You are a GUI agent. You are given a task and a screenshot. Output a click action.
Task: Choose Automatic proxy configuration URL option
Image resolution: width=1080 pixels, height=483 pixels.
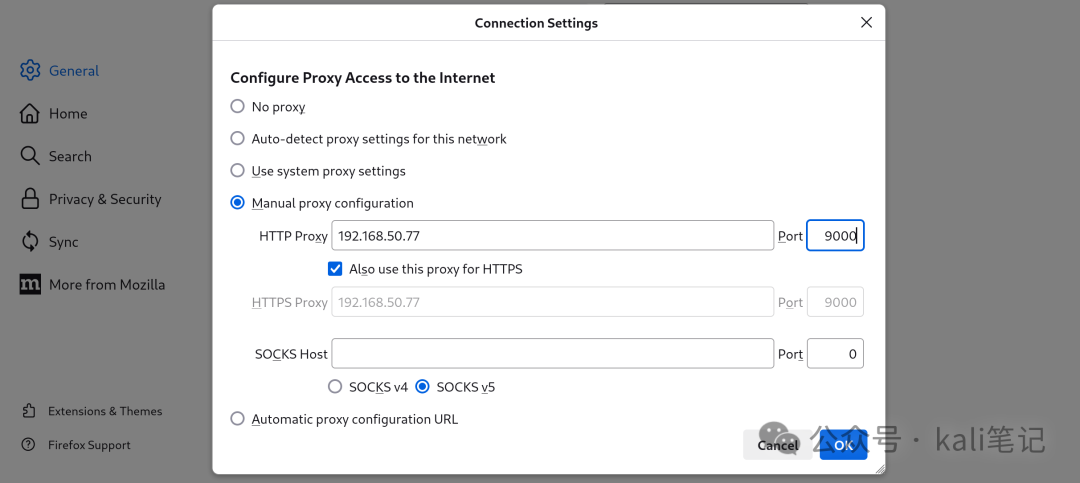coord(238,419)
